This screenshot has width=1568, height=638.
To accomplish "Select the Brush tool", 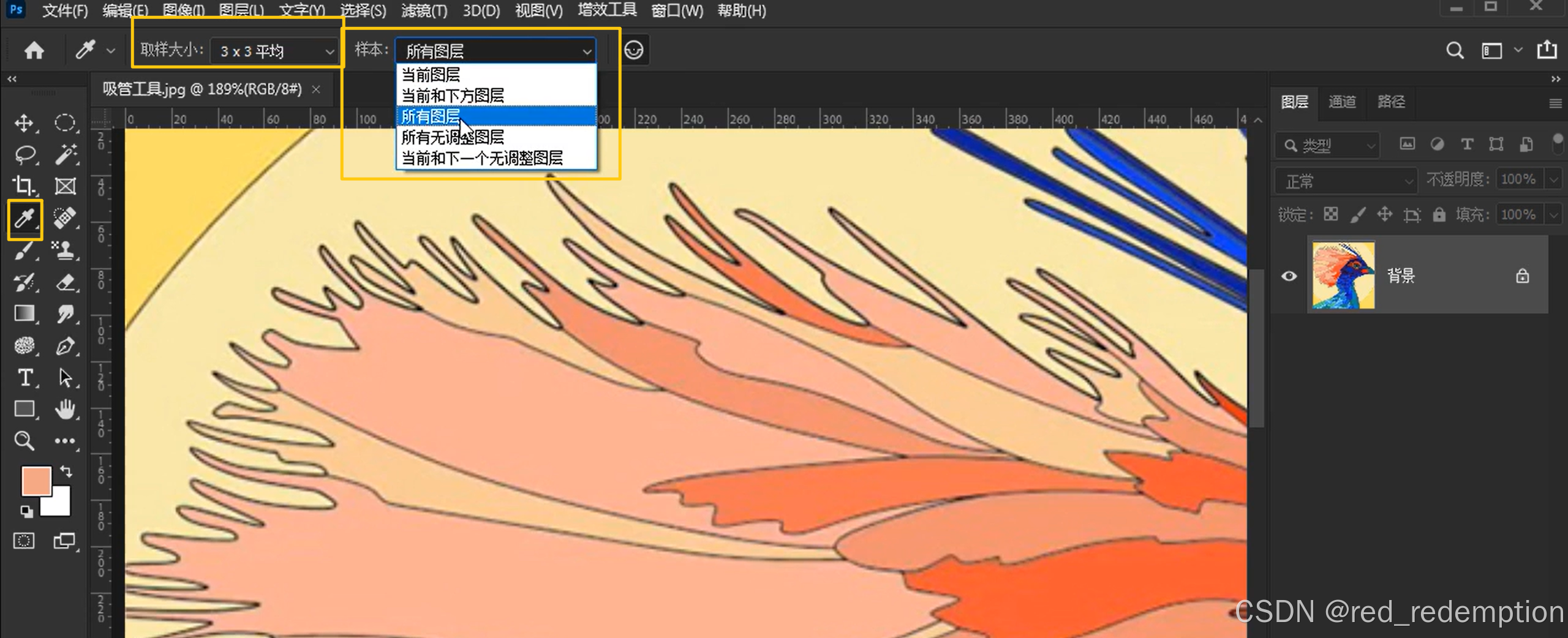I will (24, 250).
